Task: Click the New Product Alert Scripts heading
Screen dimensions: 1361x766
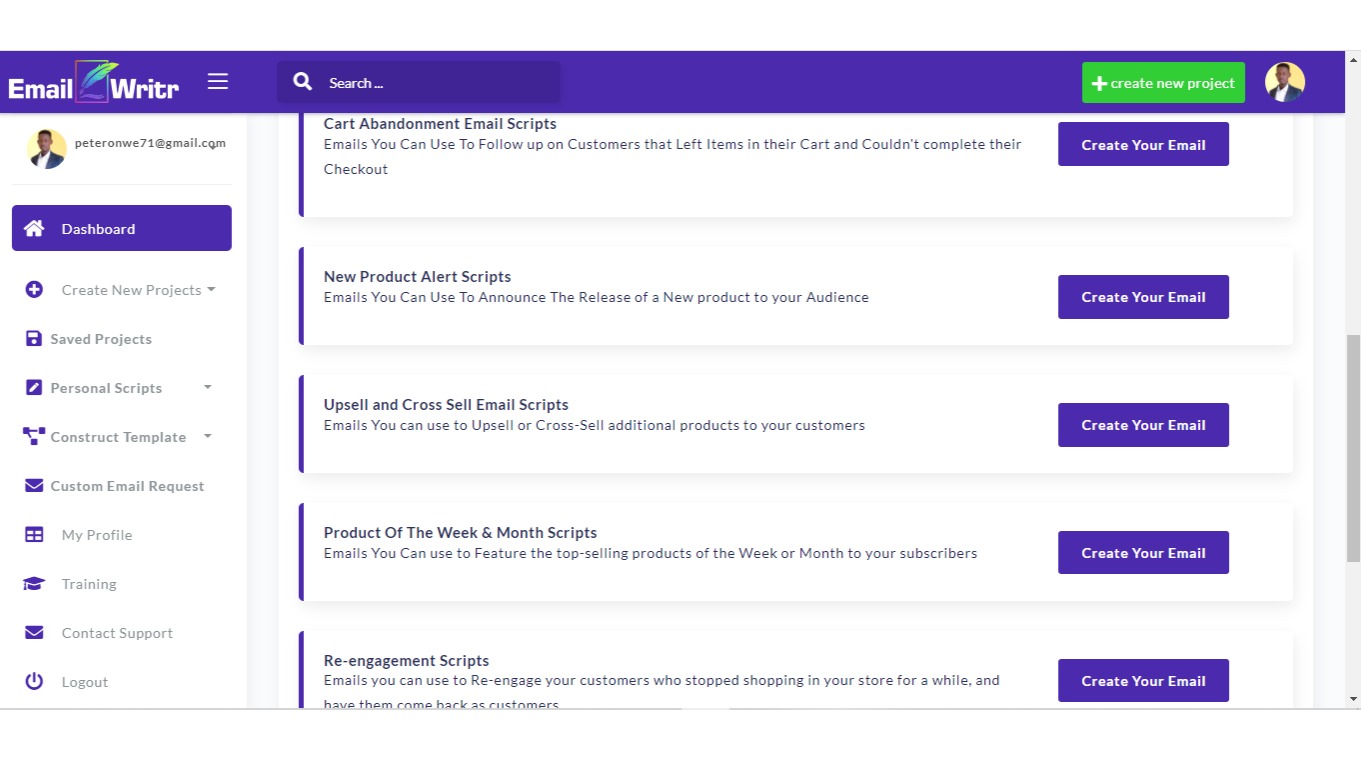Action: pyautogui.click(x=417, y=277)
